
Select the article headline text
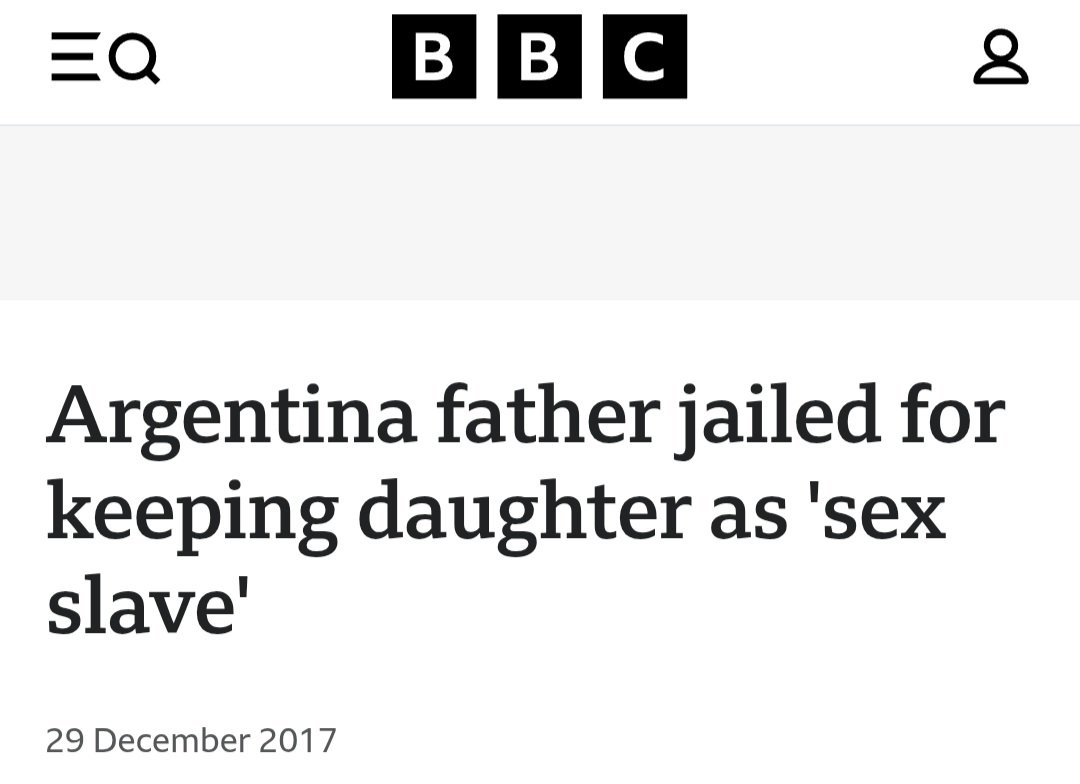coord(526,510)
